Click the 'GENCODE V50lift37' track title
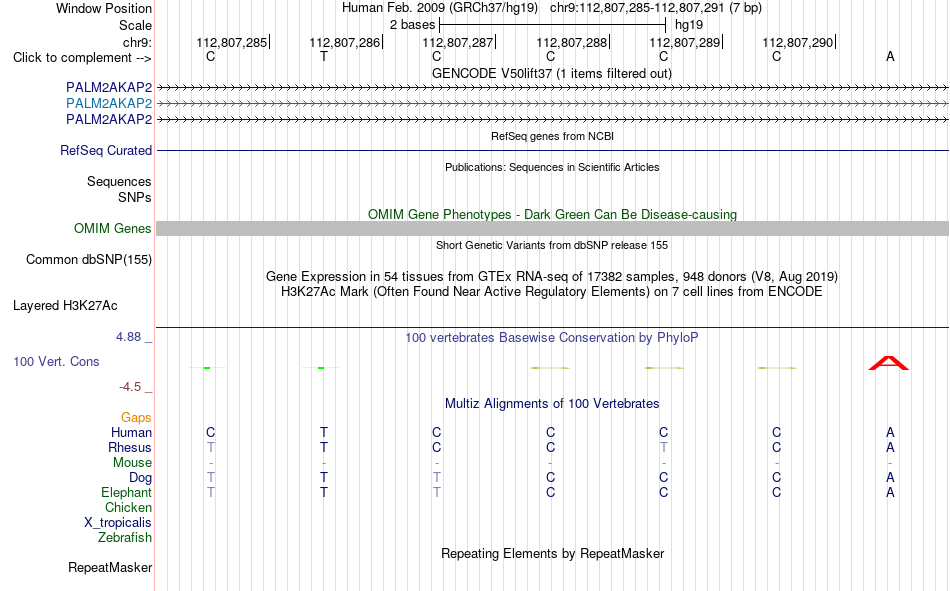This screenshot has height=591, width=950. (552, 73)
